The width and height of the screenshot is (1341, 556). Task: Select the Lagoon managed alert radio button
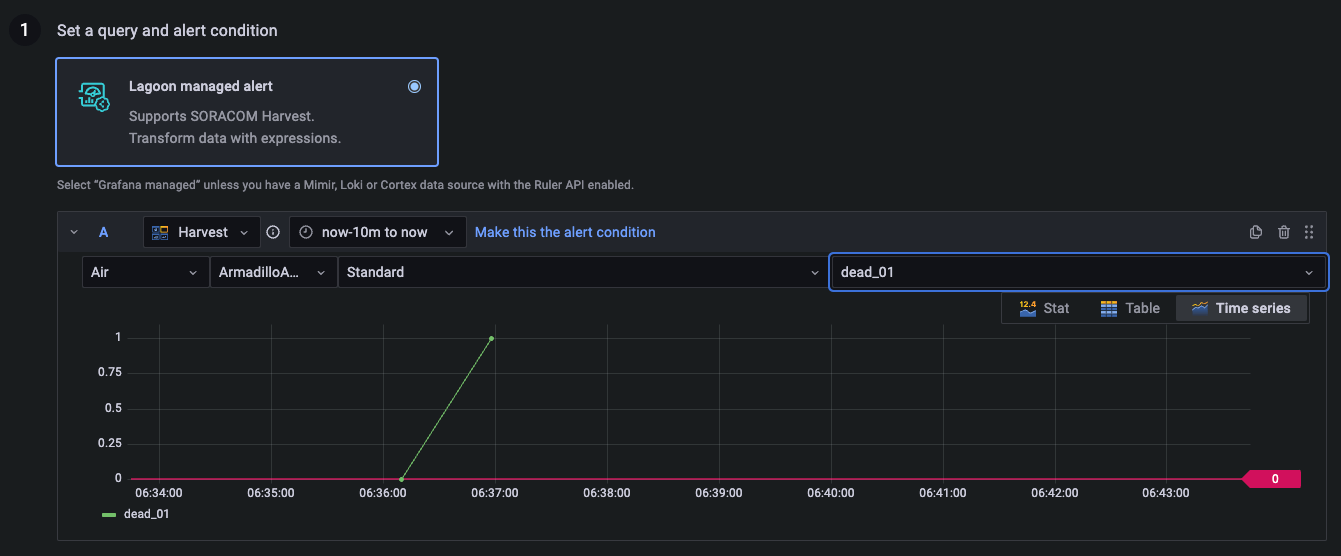[415, 86]
